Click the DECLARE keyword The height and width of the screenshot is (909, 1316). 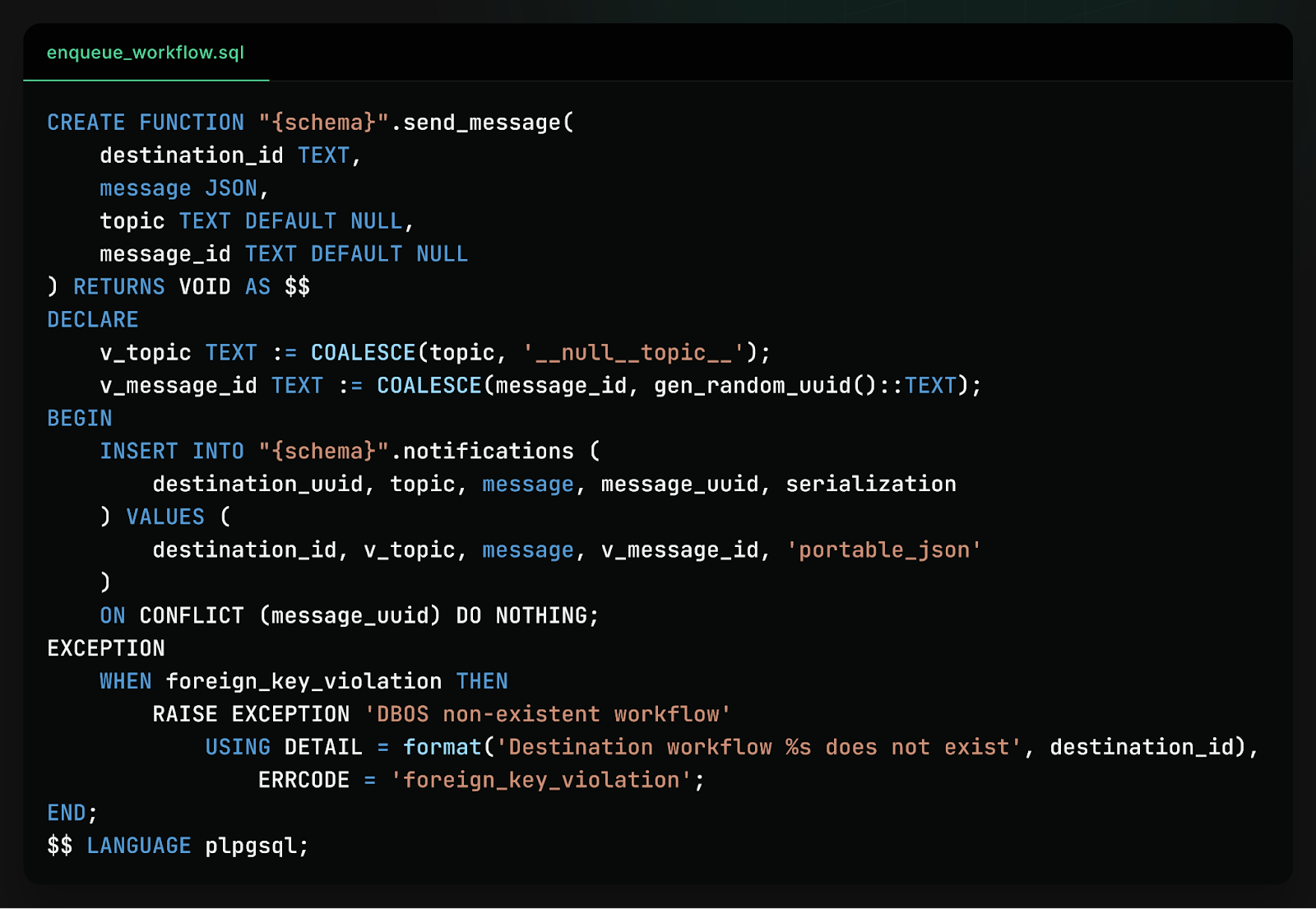click(92, 319)
